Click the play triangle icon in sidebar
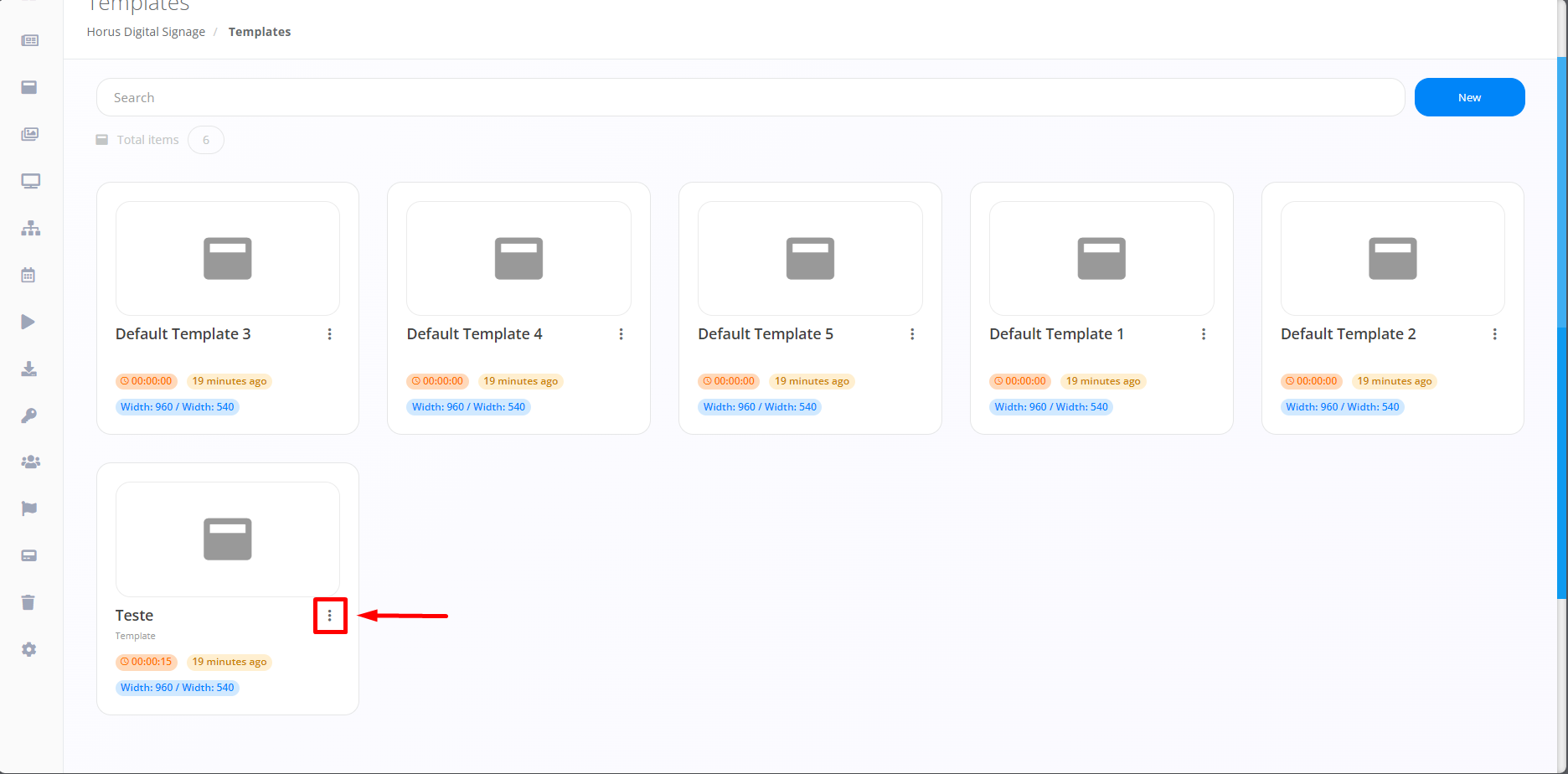Image resolution: width=1568 pixels, height=774 pixels. click(28, 322)
